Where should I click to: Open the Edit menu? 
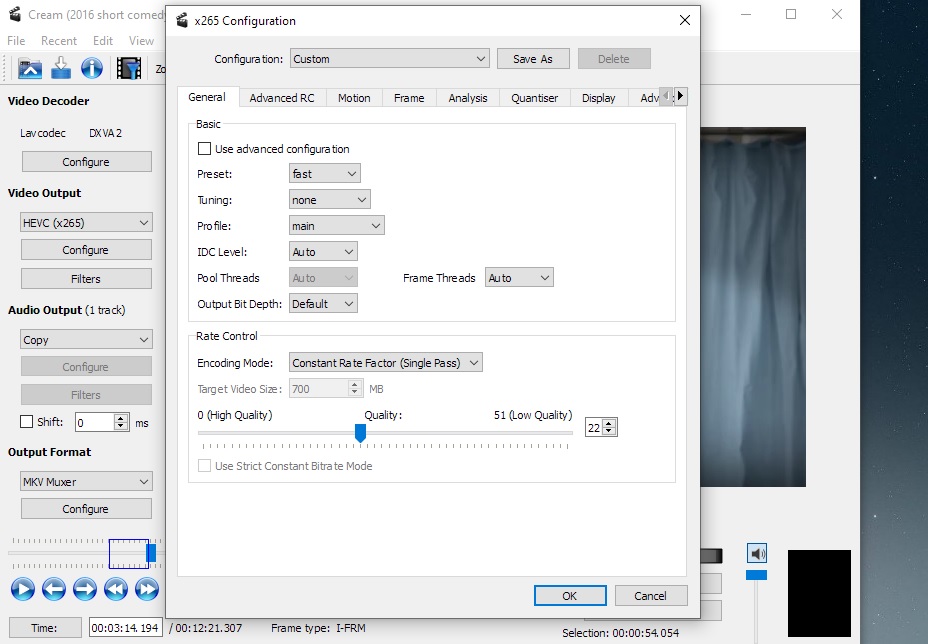pyautogui.click(x=103, y=41)
